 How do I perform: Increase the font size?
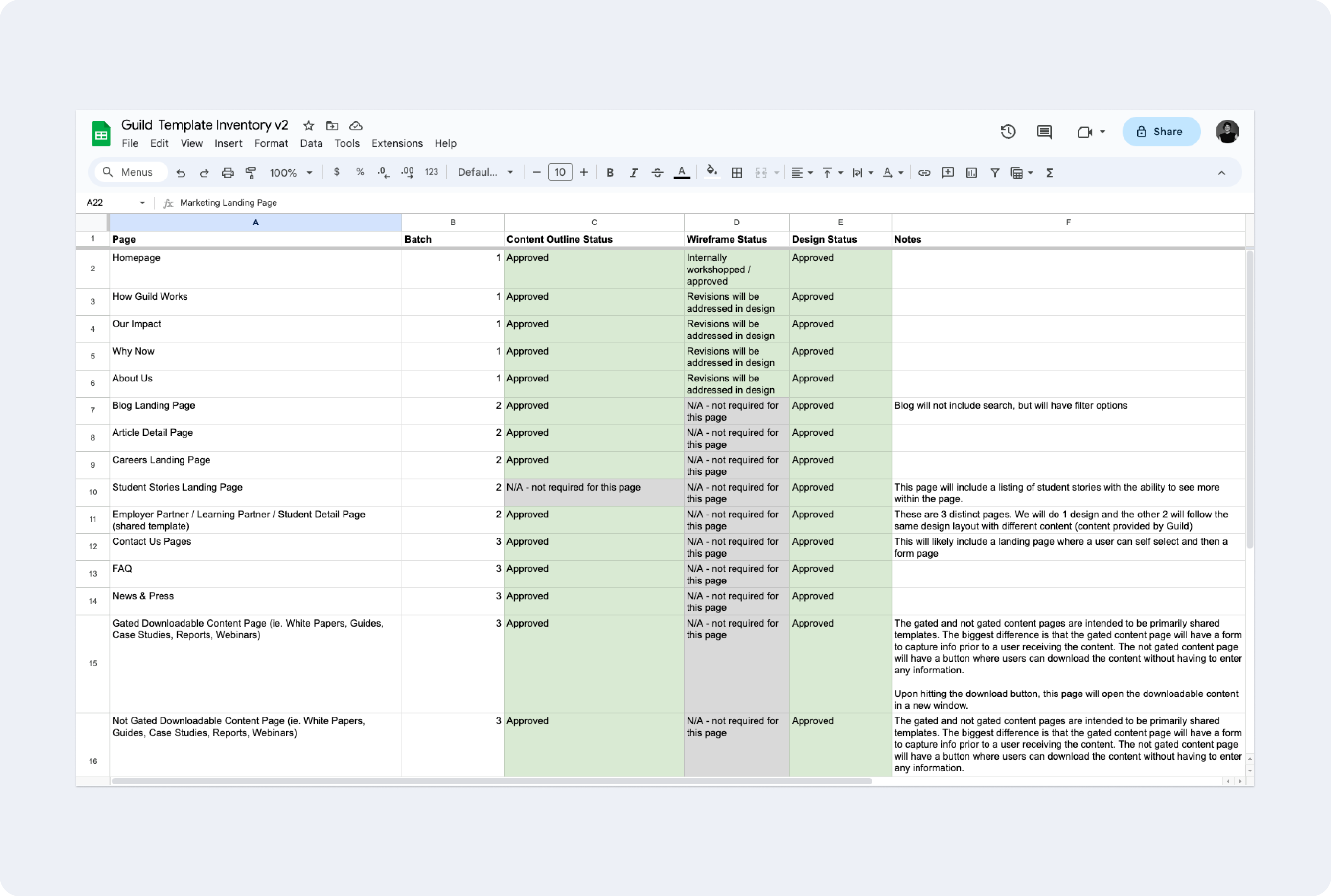[584, 172]
